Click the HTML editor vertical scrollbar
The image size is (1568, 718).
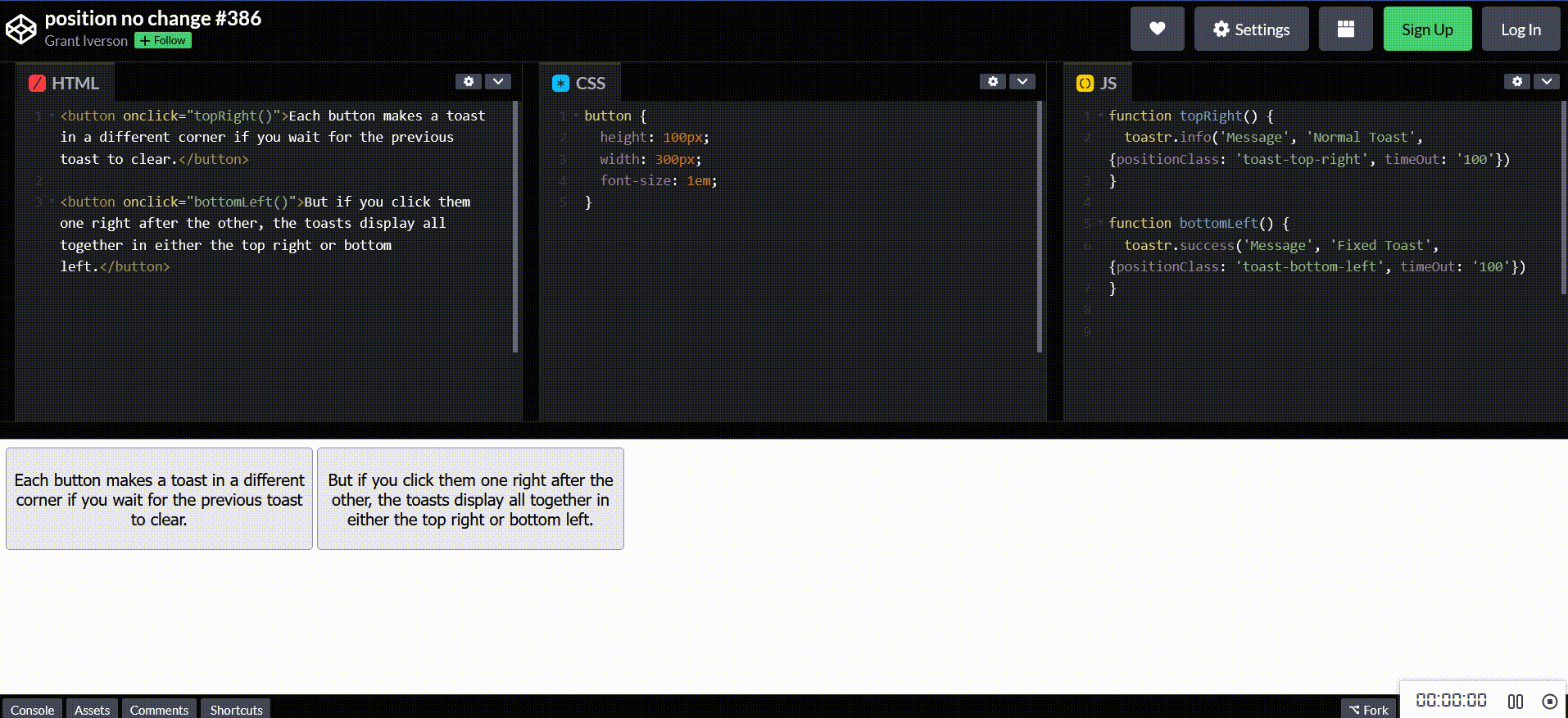click(515, 226)
